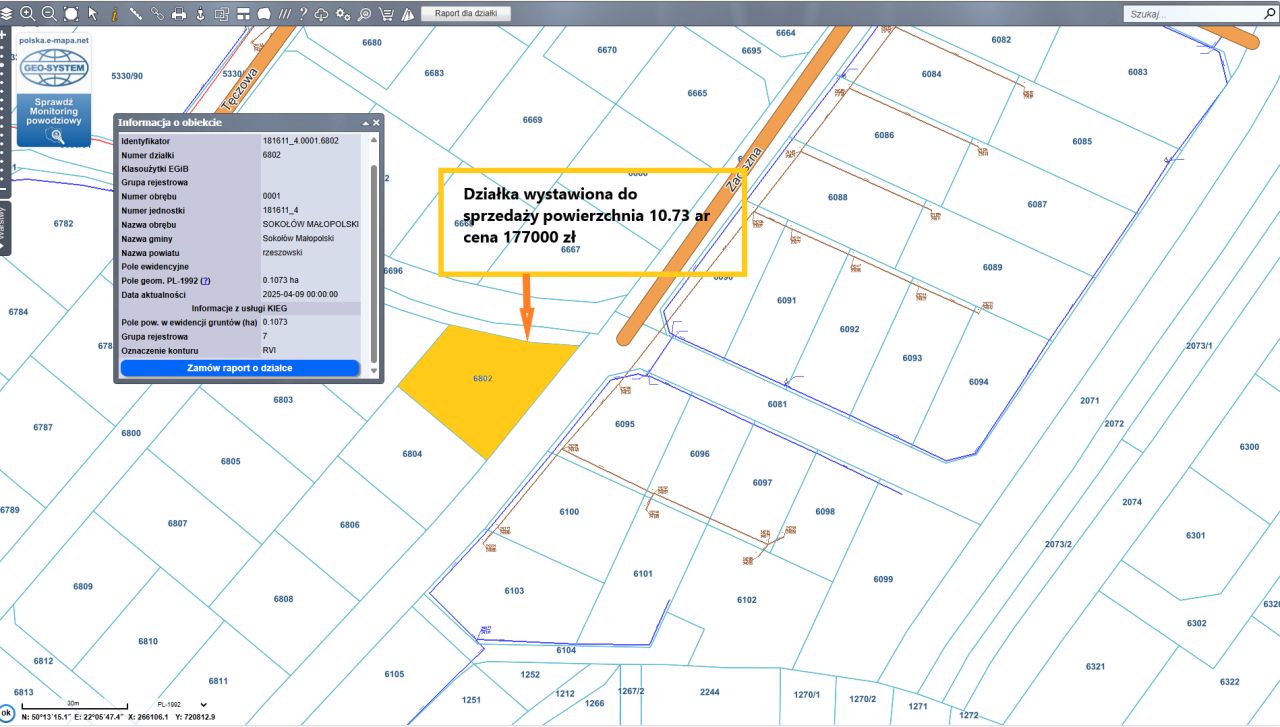Click parcel label 2073/1 on map

[1199, 346]
